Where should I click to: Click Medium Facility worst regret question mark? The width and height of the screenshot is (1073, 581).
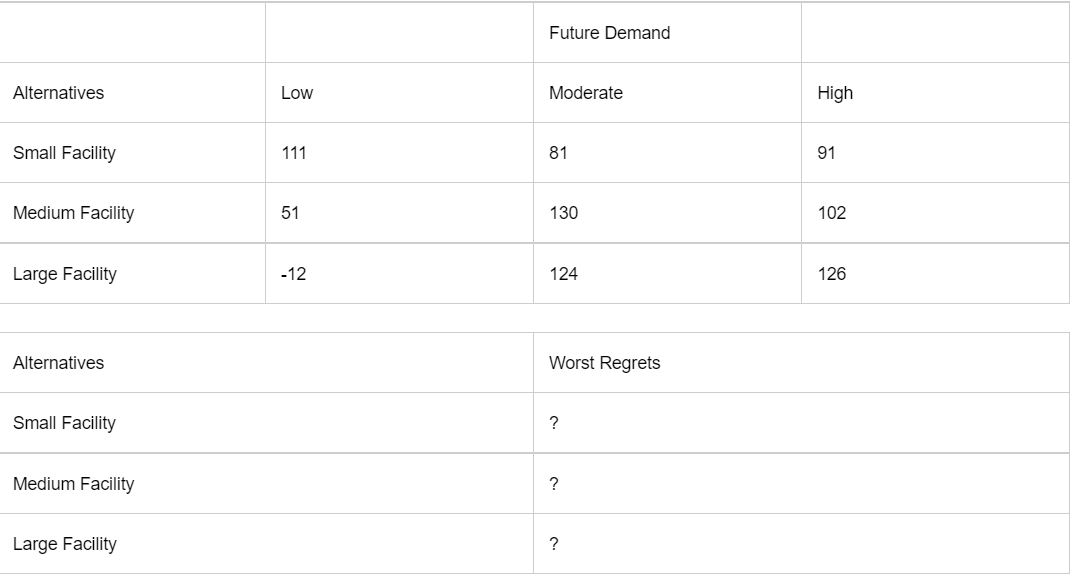pos(554,484)
